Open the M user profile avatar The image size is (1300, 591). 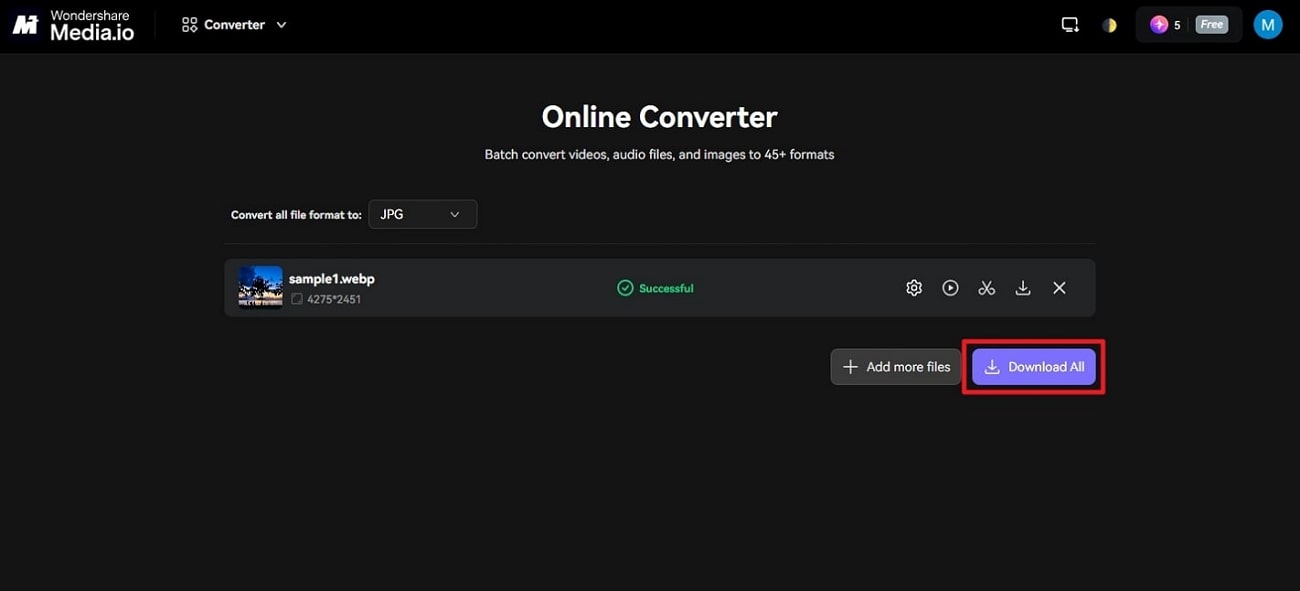click(1268, 25)
